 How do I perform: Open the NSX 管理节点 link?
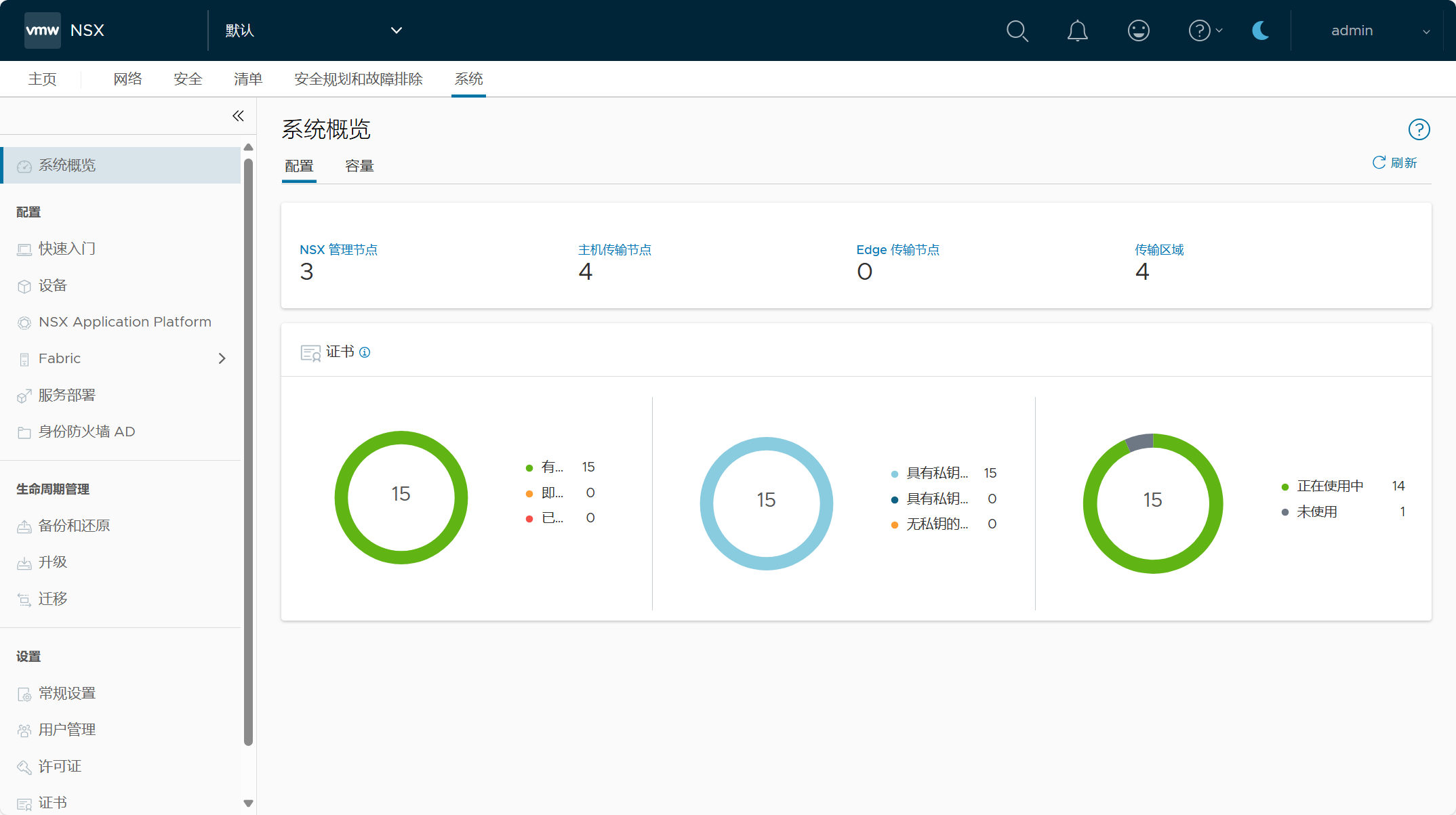pos(338,250)
